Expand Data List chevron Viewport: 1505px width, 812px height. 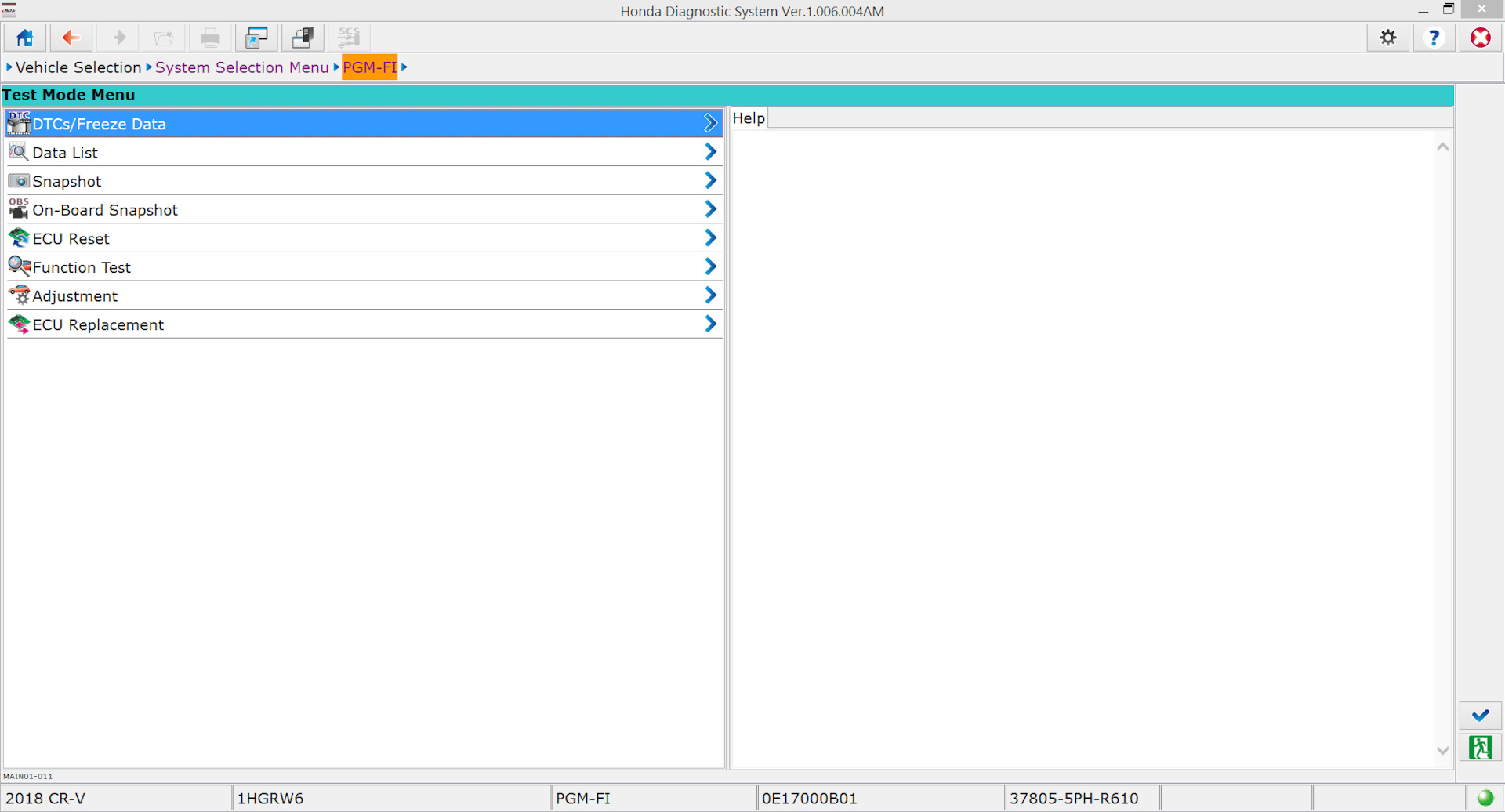coord(710,152)
